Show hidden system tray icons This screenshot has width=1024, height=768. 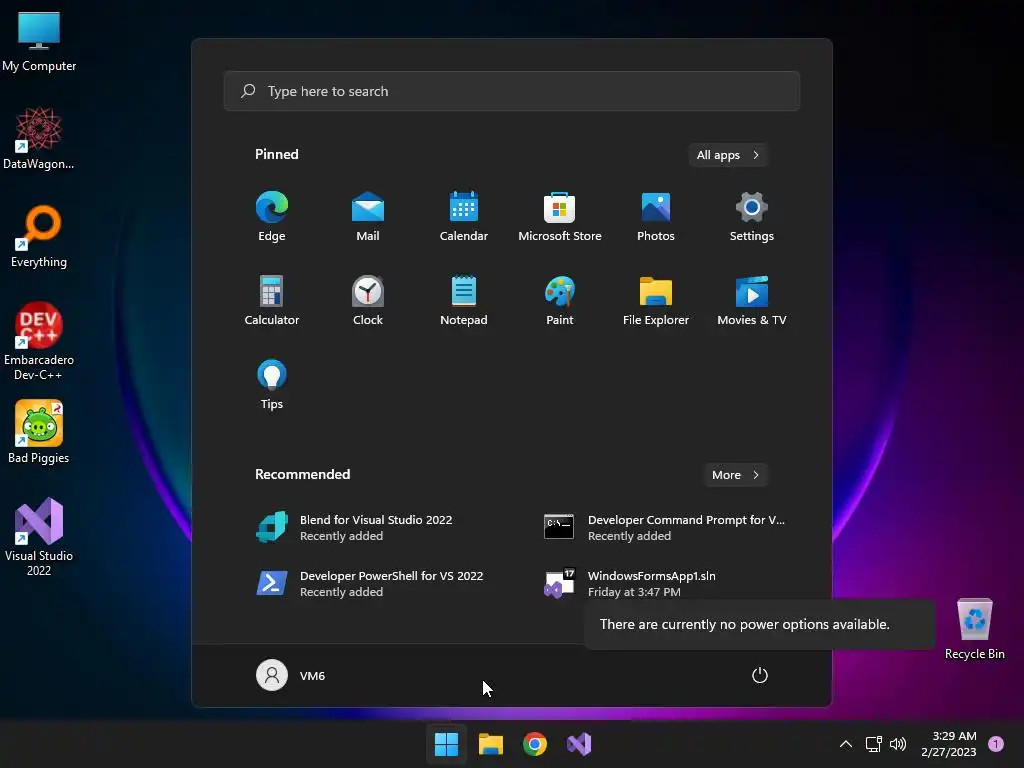(x=846, y=744)
